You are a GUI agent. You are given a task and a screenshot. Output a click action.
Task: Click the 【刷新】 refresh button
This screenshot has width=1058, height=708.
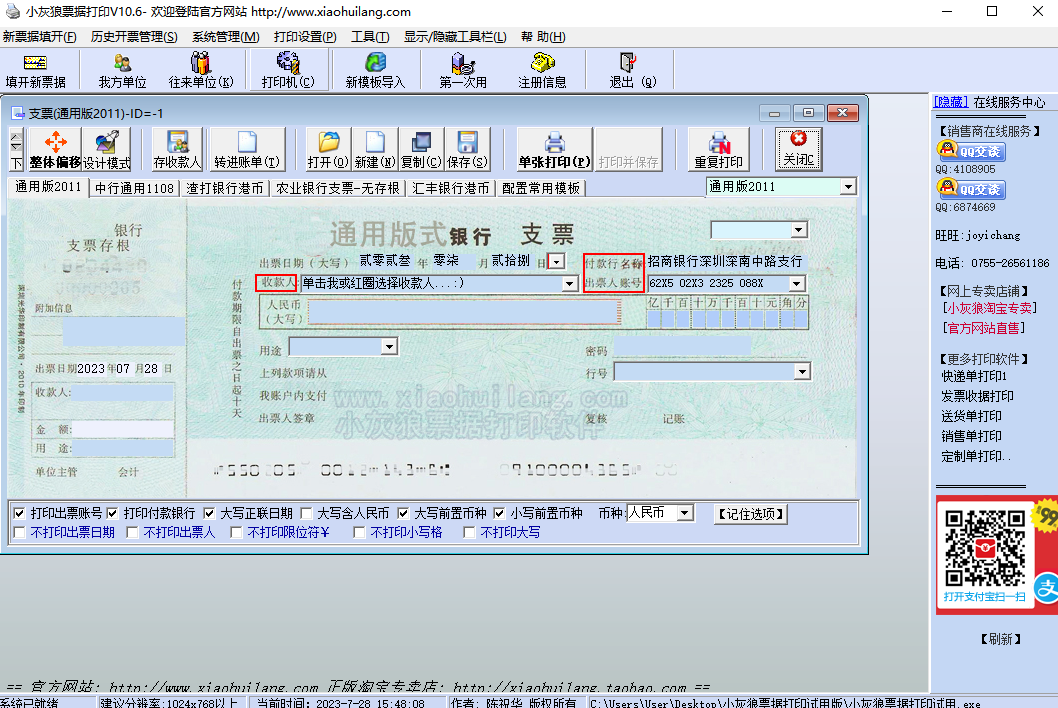point(1001,638)
